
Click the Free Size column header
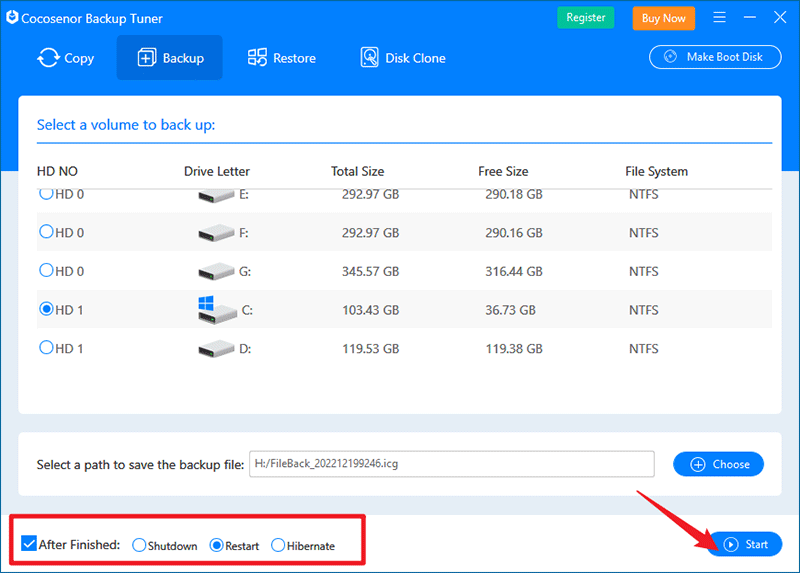coord(503,171)
